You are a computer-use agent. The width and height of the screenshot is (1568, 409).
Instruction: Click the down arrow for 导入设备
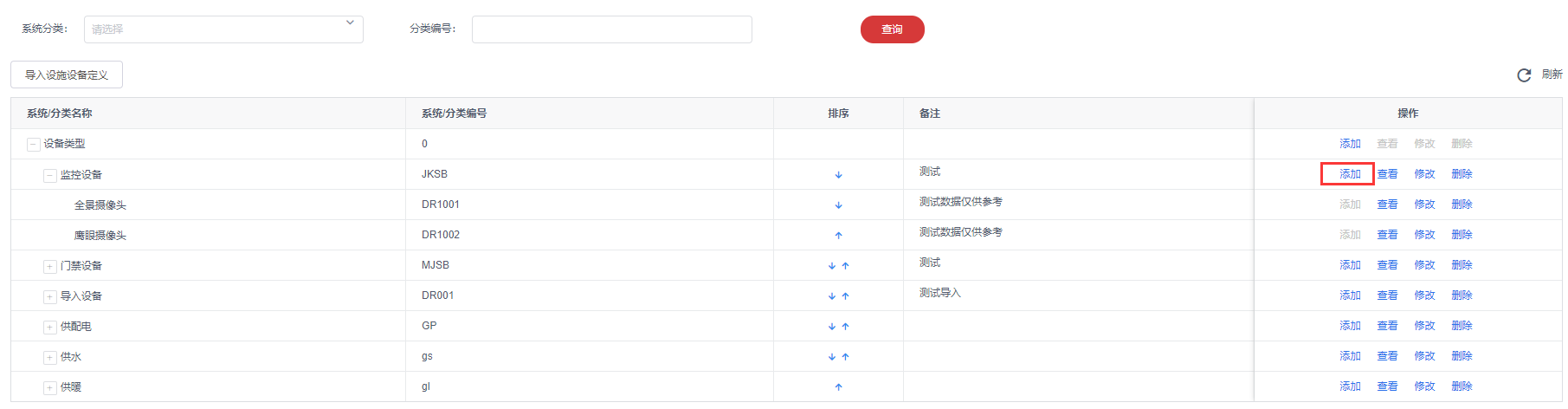[831, 296]
